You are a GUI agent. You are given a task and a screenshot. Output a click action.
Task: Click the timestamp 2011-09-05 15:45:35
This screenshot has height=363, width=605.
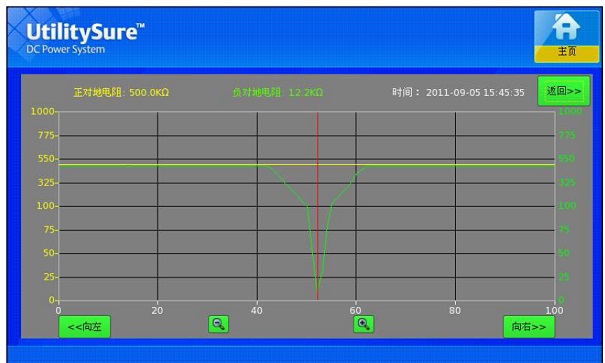[475, 93]
